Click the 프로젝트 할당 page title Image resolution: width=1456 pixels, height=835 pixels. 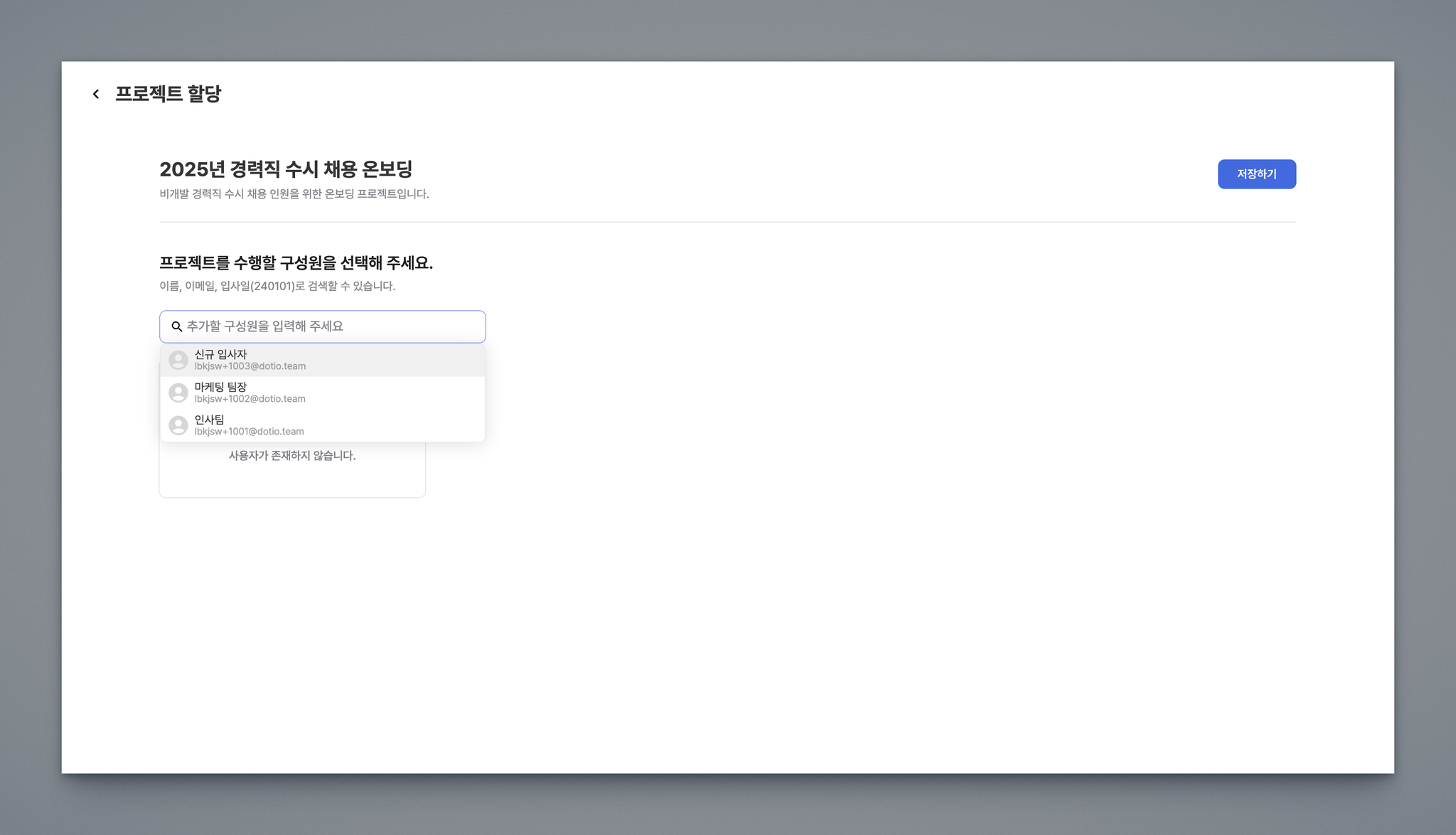[168, 94]
